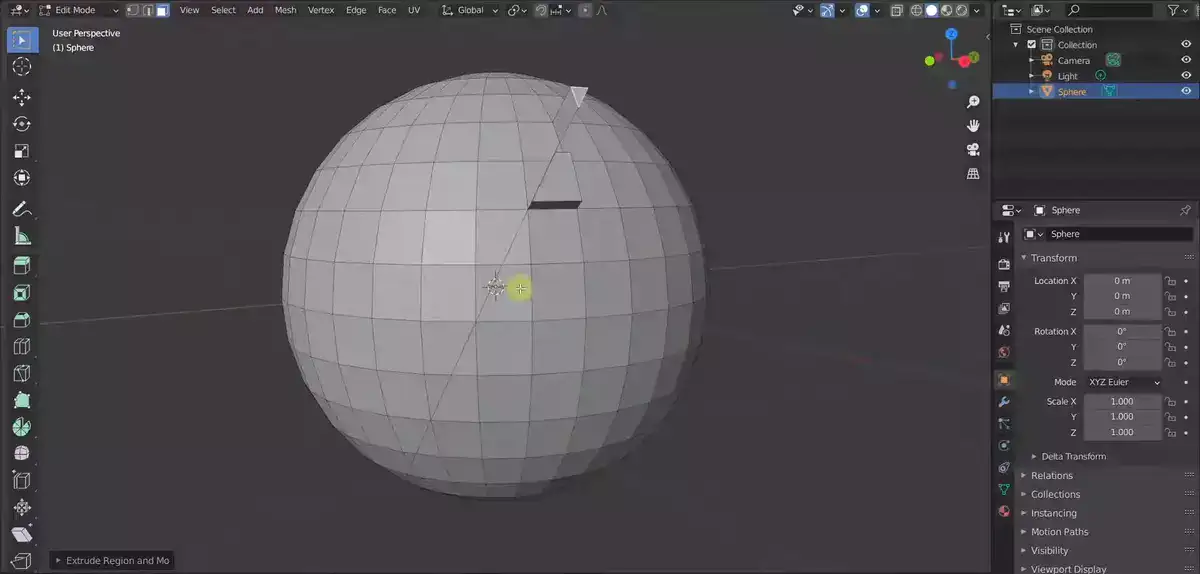
Task: Toggle camera view icon in viewport
Action: pos(972,150)
